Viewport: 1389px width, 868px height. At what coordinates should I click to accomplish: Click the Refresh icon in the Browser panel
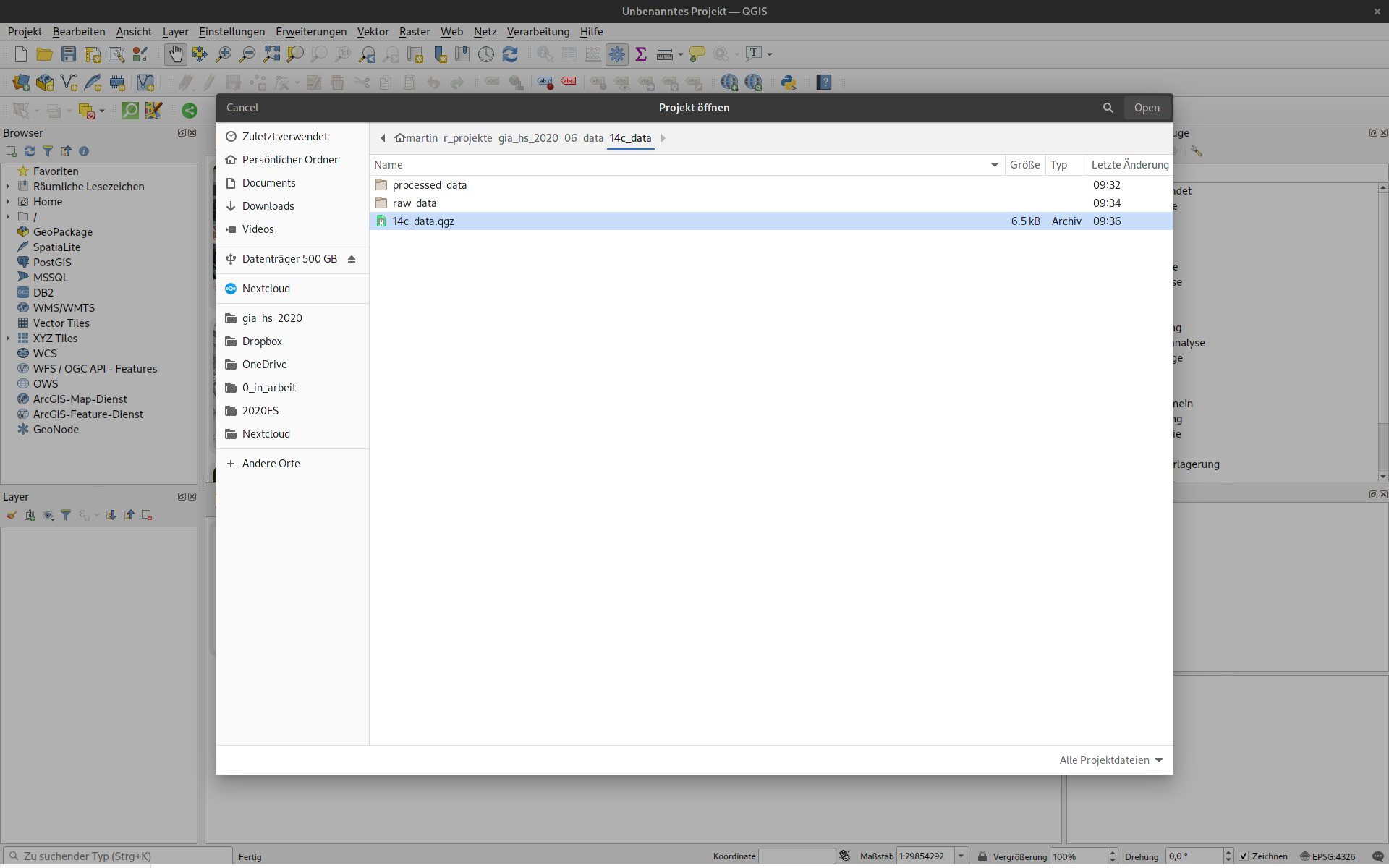pyautogui.click(x=30, y=151)
